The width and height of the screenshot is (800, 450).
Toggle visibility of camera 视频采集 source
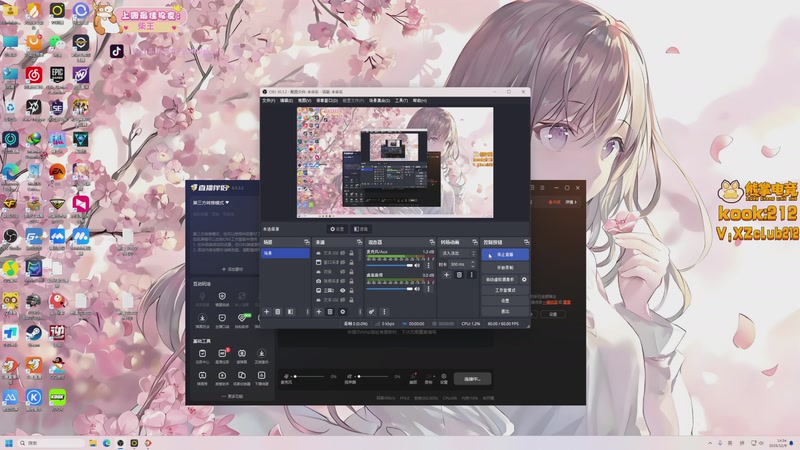[343, 281]
